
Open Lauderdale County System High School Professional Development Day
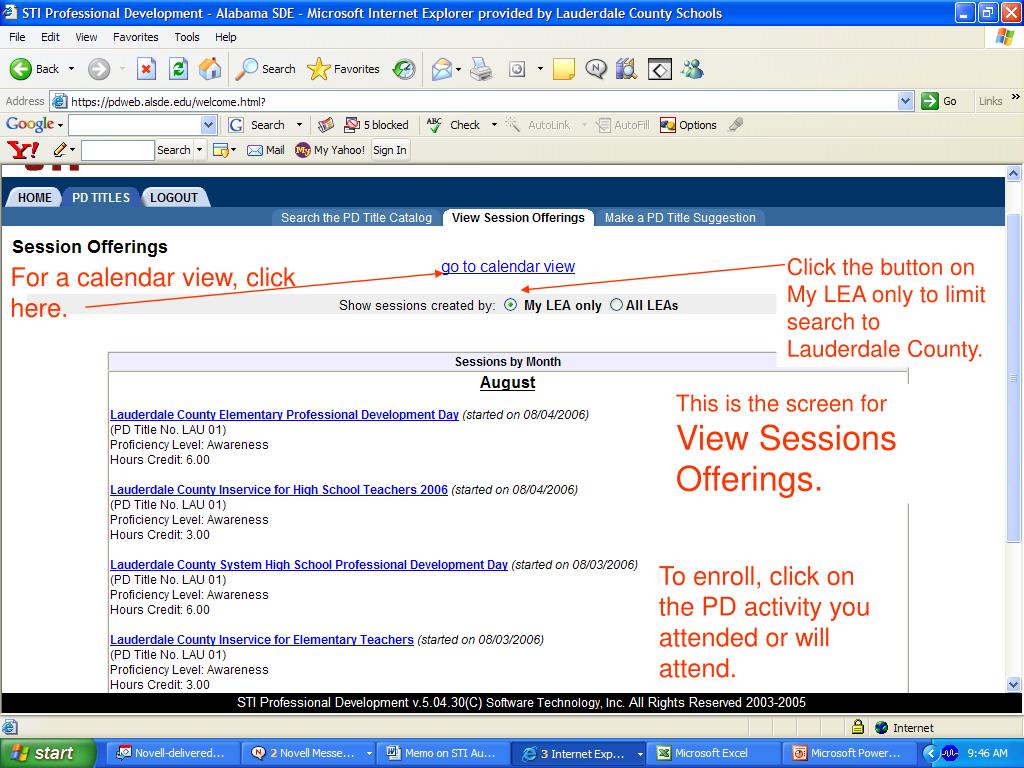click(x=309, y=565)
